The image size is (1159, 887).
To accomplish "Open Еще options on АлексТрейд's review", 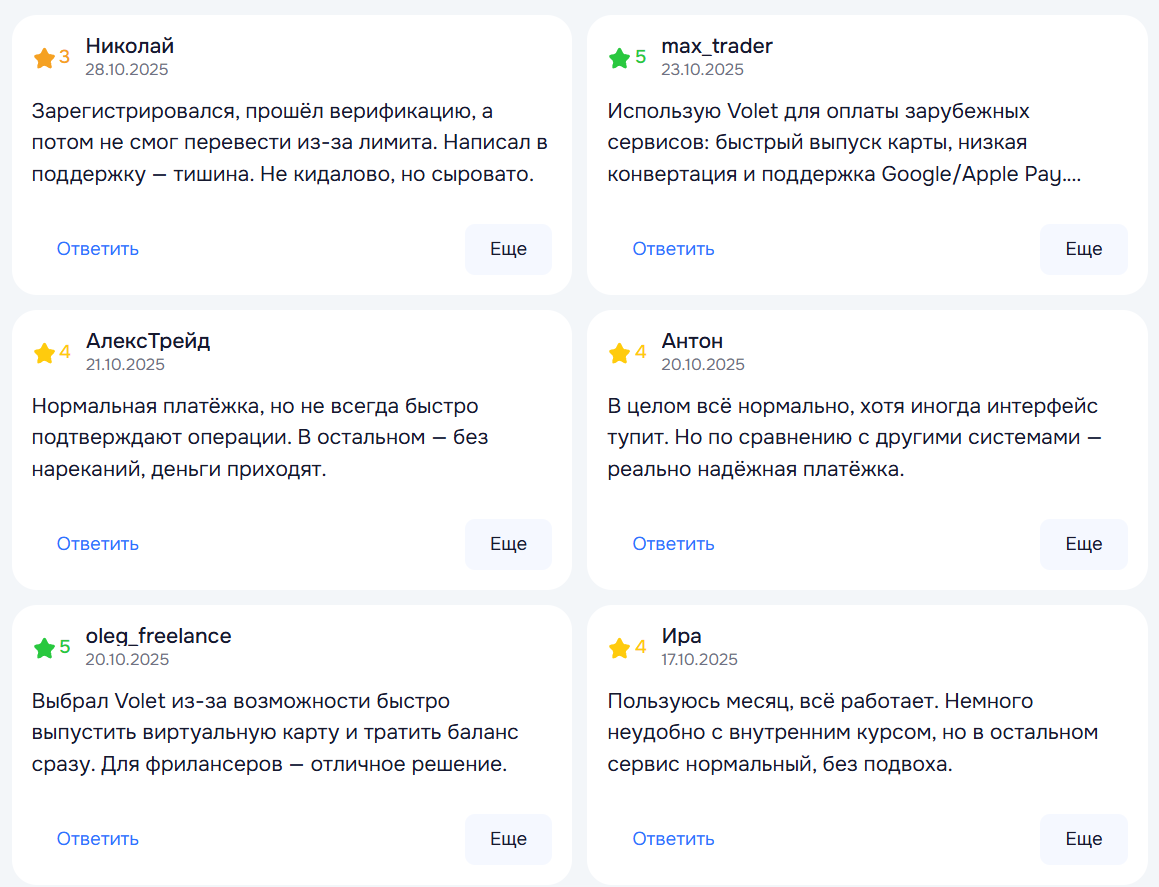I will point(508,544).
